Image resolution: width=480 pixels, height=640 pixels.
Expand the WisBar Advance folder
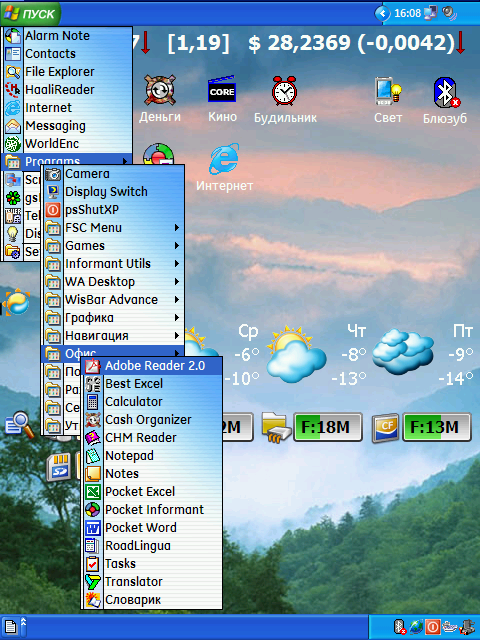[x=113, y=300]
